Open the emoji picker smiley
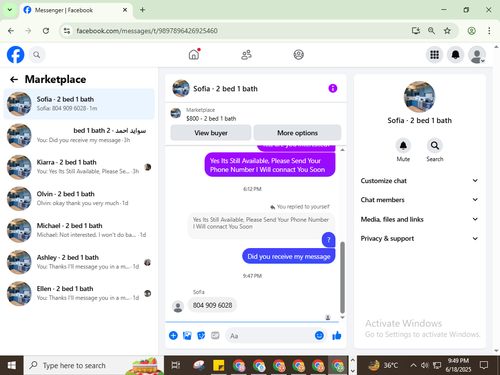Screen dimensions: 500x375 (319, 335)
